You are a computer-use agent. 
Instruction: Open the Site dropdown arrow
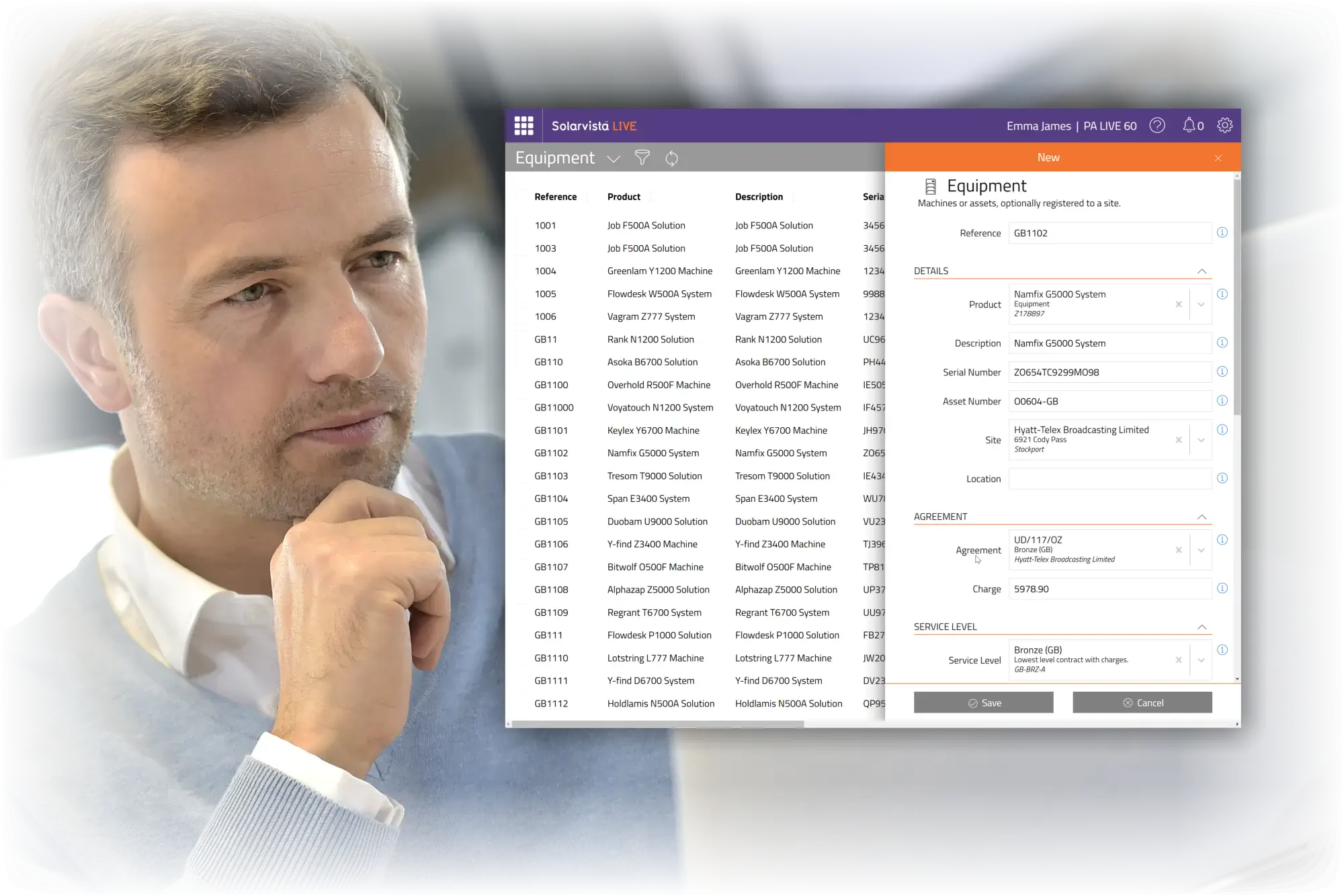click(1201, 440)
